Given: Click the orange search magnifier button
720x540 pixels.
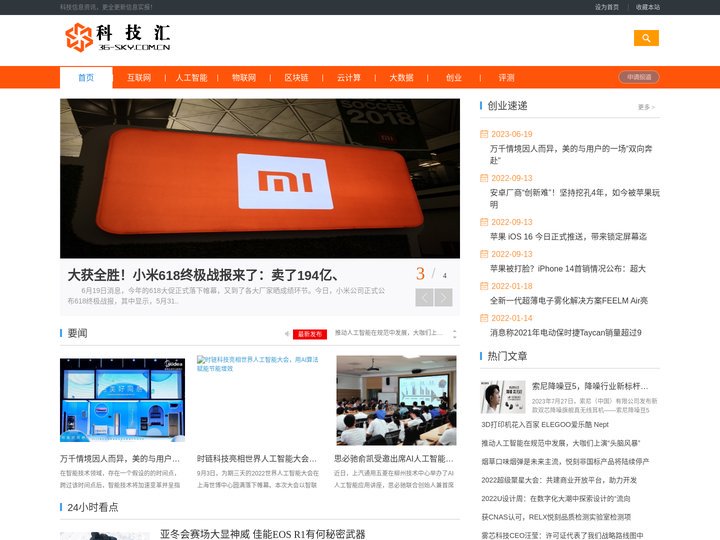Looking at the screenshot, I should [x=646, y=38].
